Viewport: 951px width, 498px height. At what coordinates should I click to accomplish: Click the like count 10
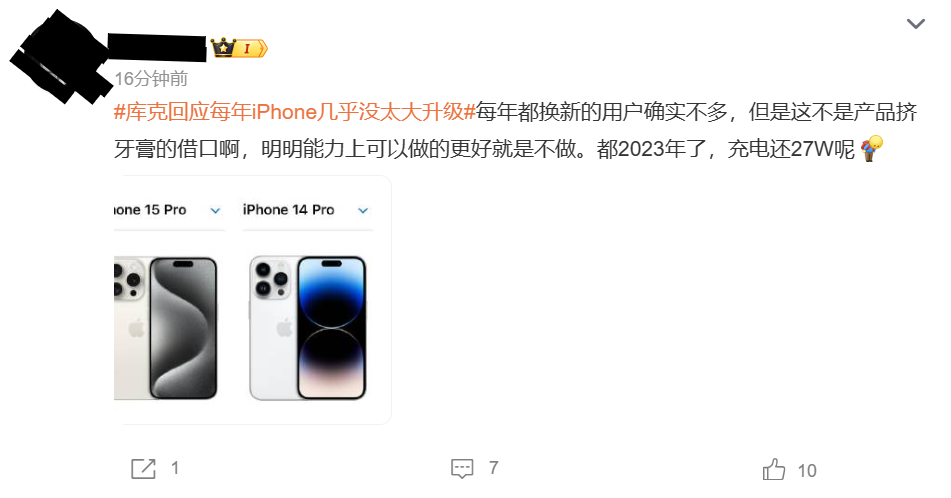[807, 471]
